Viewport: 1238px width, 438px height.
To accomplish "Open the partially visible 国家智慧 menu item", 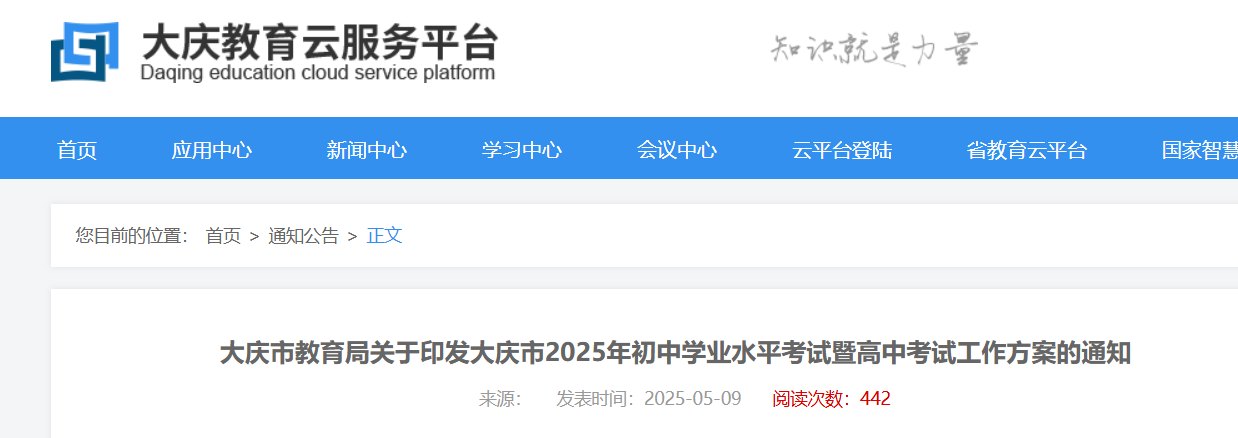I will [x=1199, y=150].
